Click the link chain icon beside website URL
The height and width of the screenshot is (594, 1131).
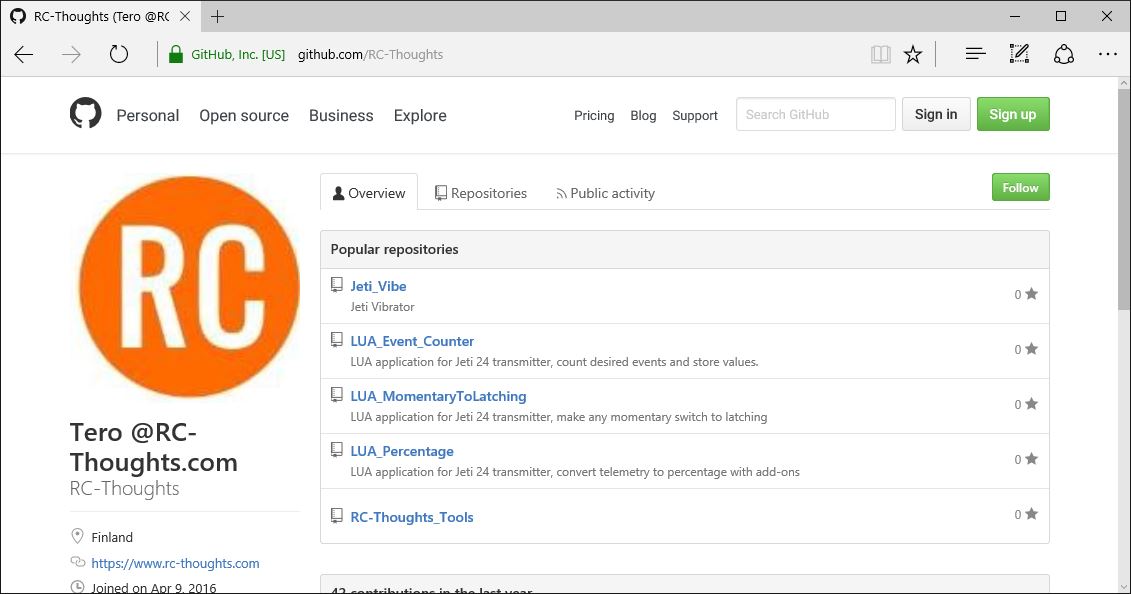(77, 562)
